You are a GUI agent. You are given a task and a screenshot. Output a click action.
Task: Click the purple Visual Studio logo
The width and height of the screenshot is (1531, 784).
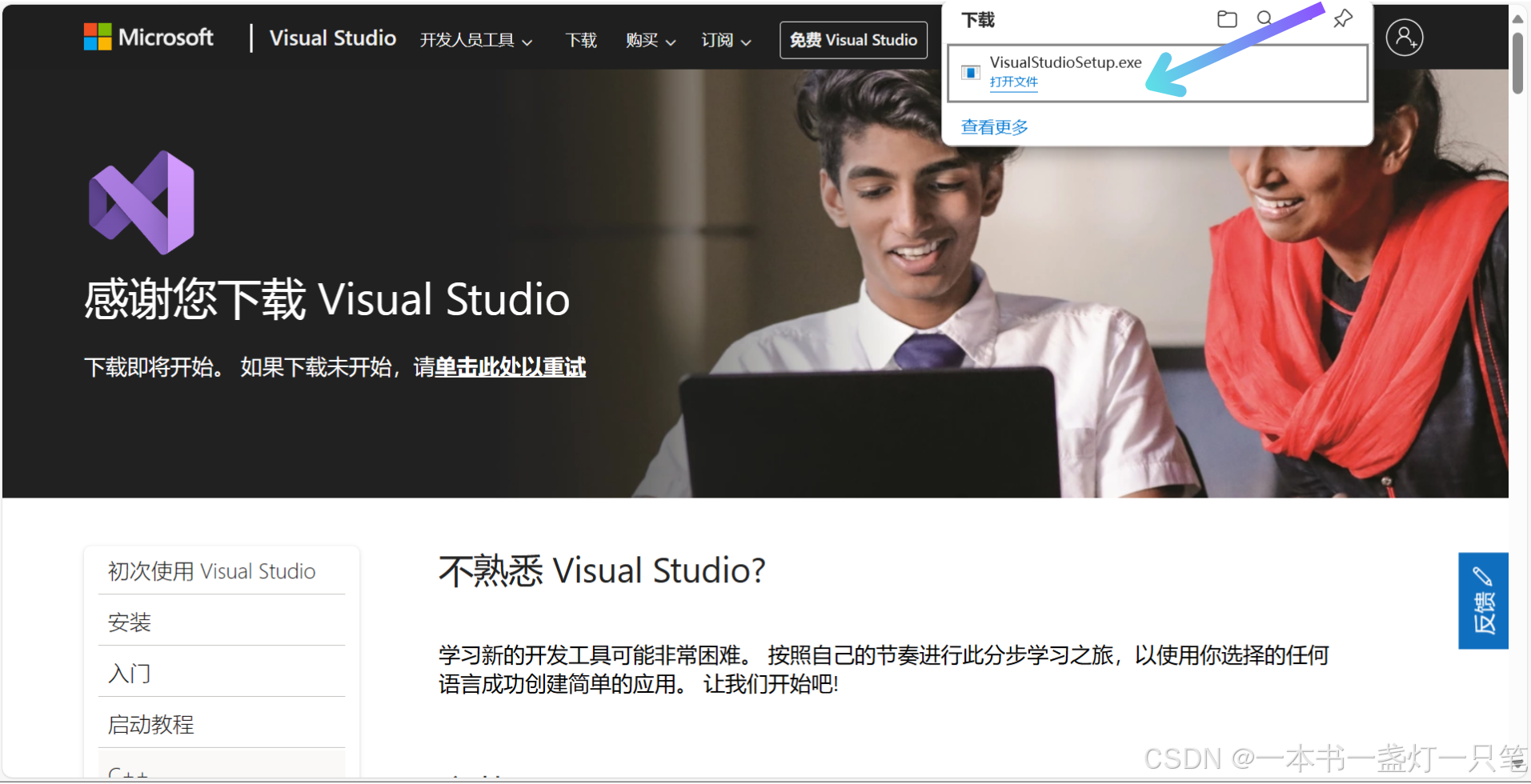pyautogui.click(x=142, y=202)
